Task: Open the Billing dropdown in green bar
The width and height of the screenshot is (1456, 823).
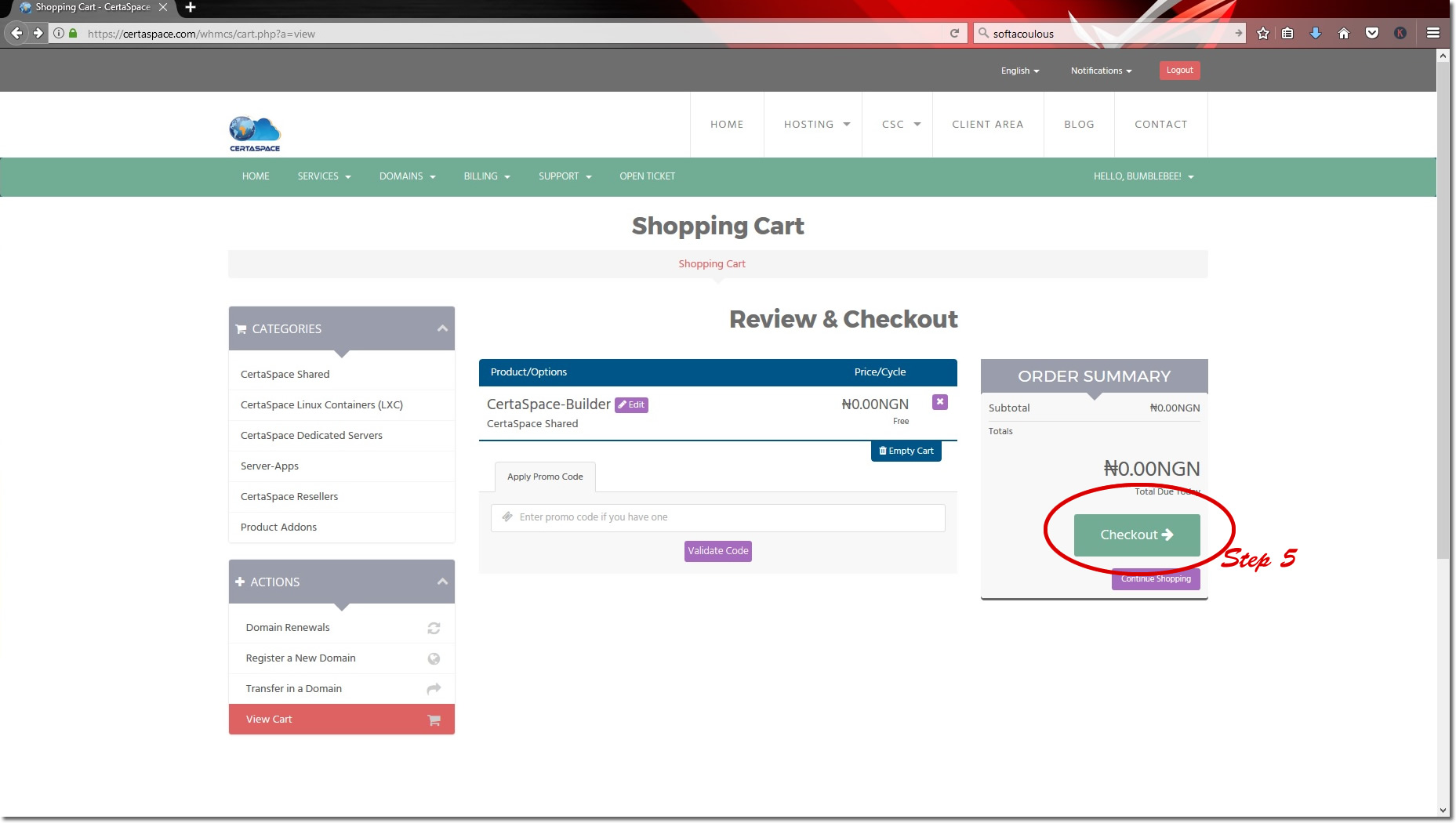Action: (x=487, y=176)
